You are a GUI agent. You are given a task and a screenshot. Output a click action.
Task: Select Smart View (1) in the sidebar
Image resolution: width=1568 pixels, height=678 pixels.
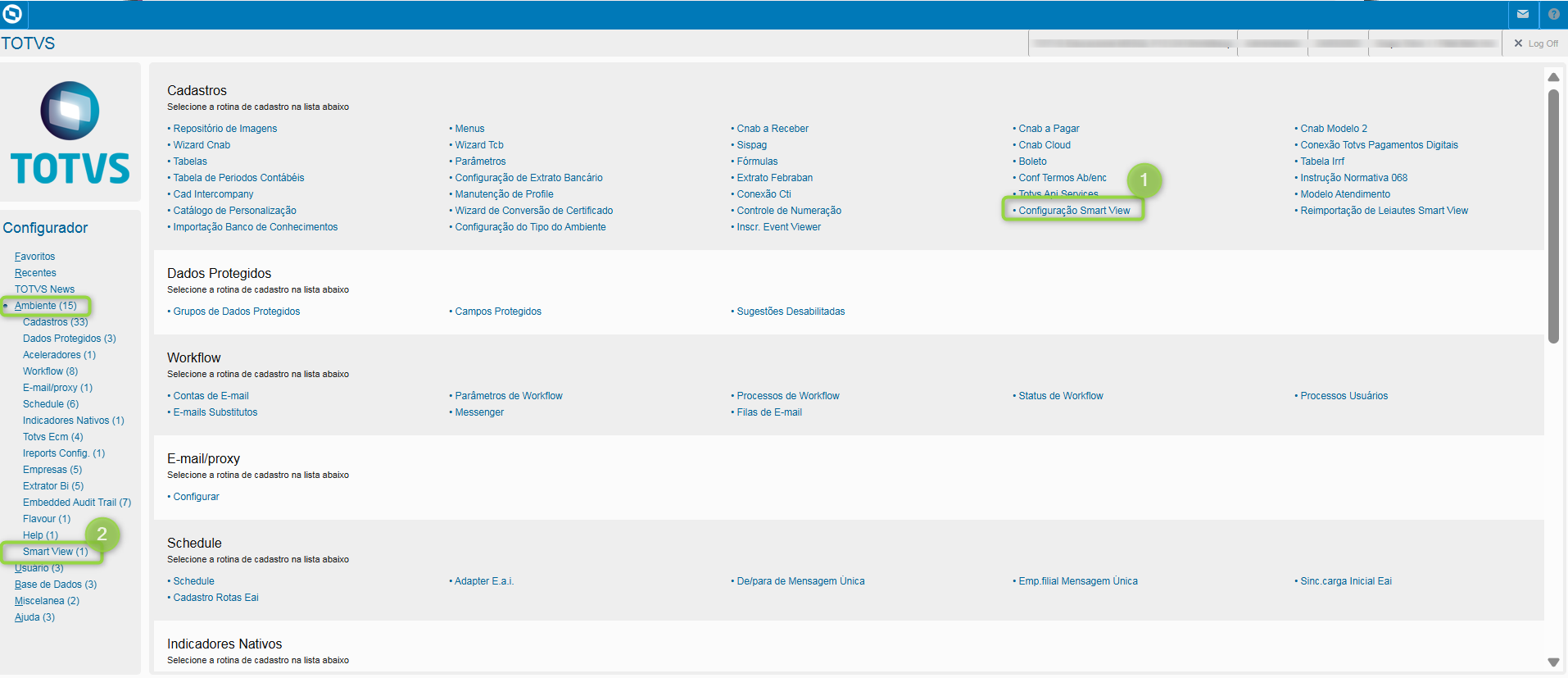(x=55, y=552)
